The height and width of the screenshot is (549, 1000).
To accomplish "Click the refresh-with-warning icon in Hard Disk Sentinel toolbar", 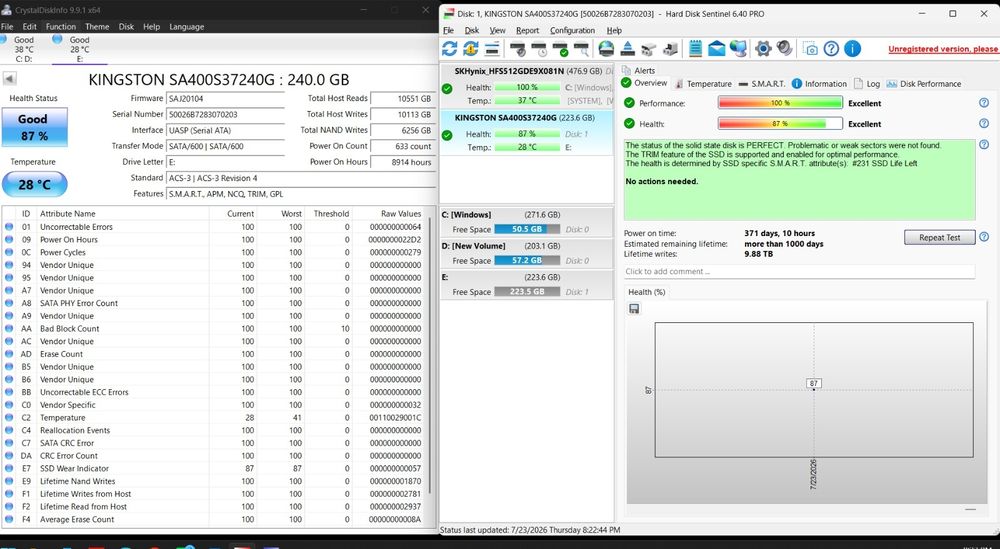I will coord(471,48).
